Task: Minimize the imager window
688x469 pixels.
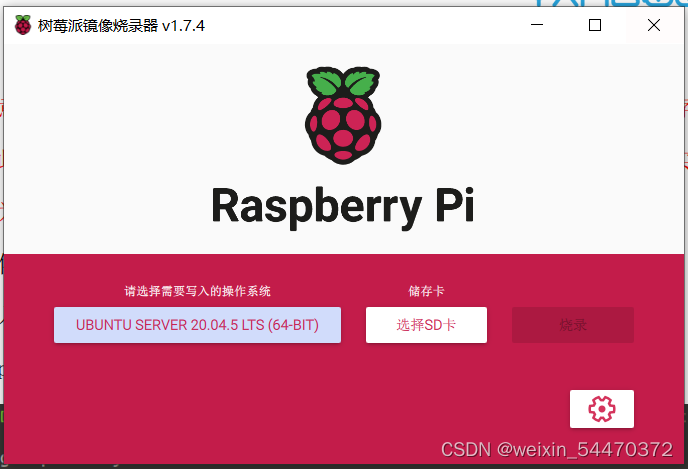Action: [x=537, y=25]
